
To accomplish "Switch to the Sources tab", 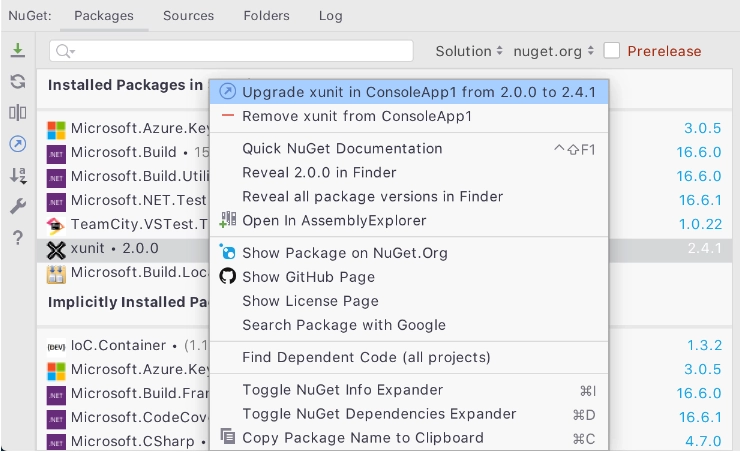I will pyautogui.click(x=188, y=16).
